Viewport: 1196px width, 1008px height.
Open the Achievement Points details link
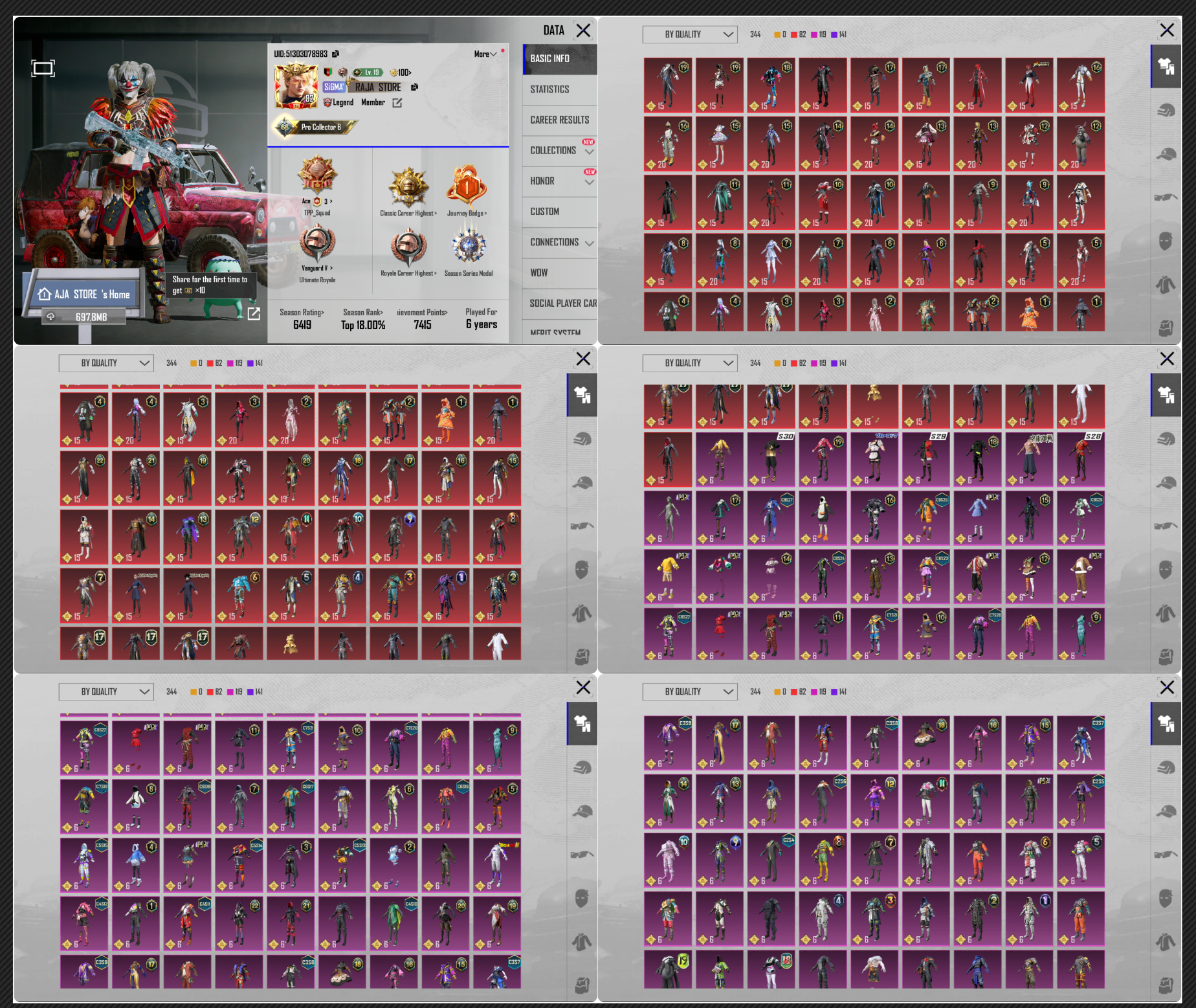tap(422, 312)
